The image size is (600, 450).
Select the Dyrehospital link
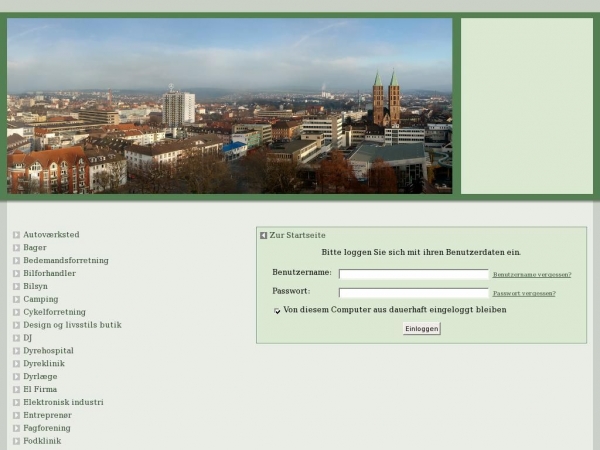[48, 351]
